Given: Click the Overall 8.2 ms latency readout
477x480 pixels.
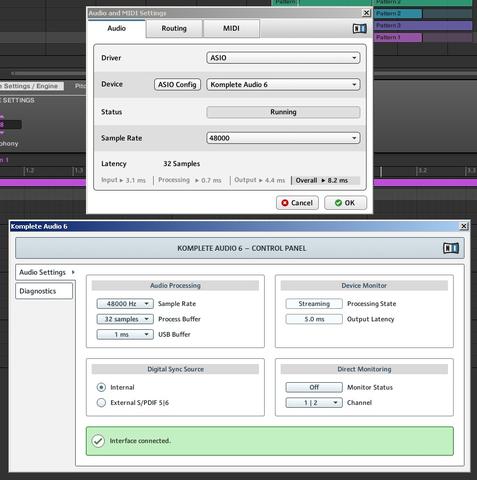Looking at the screenshot, I should (x=326, y=180).
